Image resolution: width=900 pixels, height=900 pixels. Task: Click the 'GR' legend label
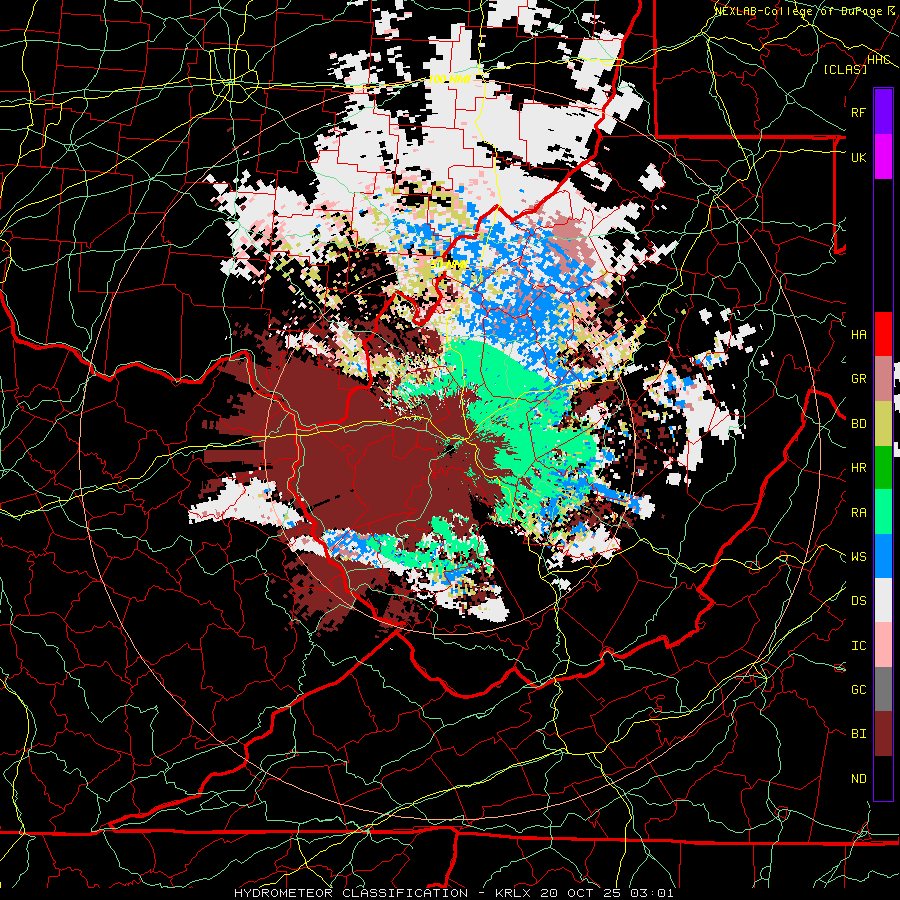(x=859, y=379)
